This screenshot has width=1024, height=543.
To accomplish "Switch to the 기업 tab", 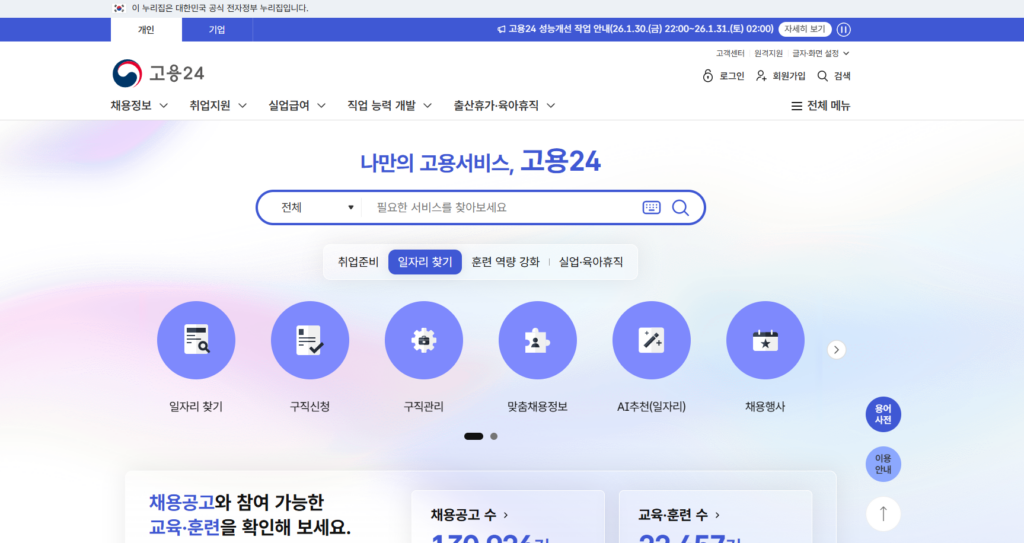I will (217, 30).
